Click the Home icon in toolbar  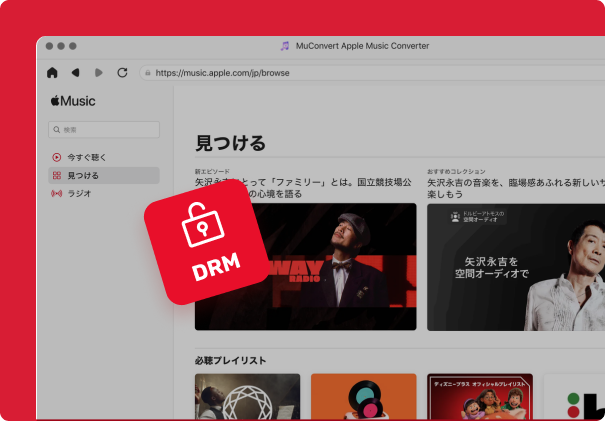click(x=52, y=73)
